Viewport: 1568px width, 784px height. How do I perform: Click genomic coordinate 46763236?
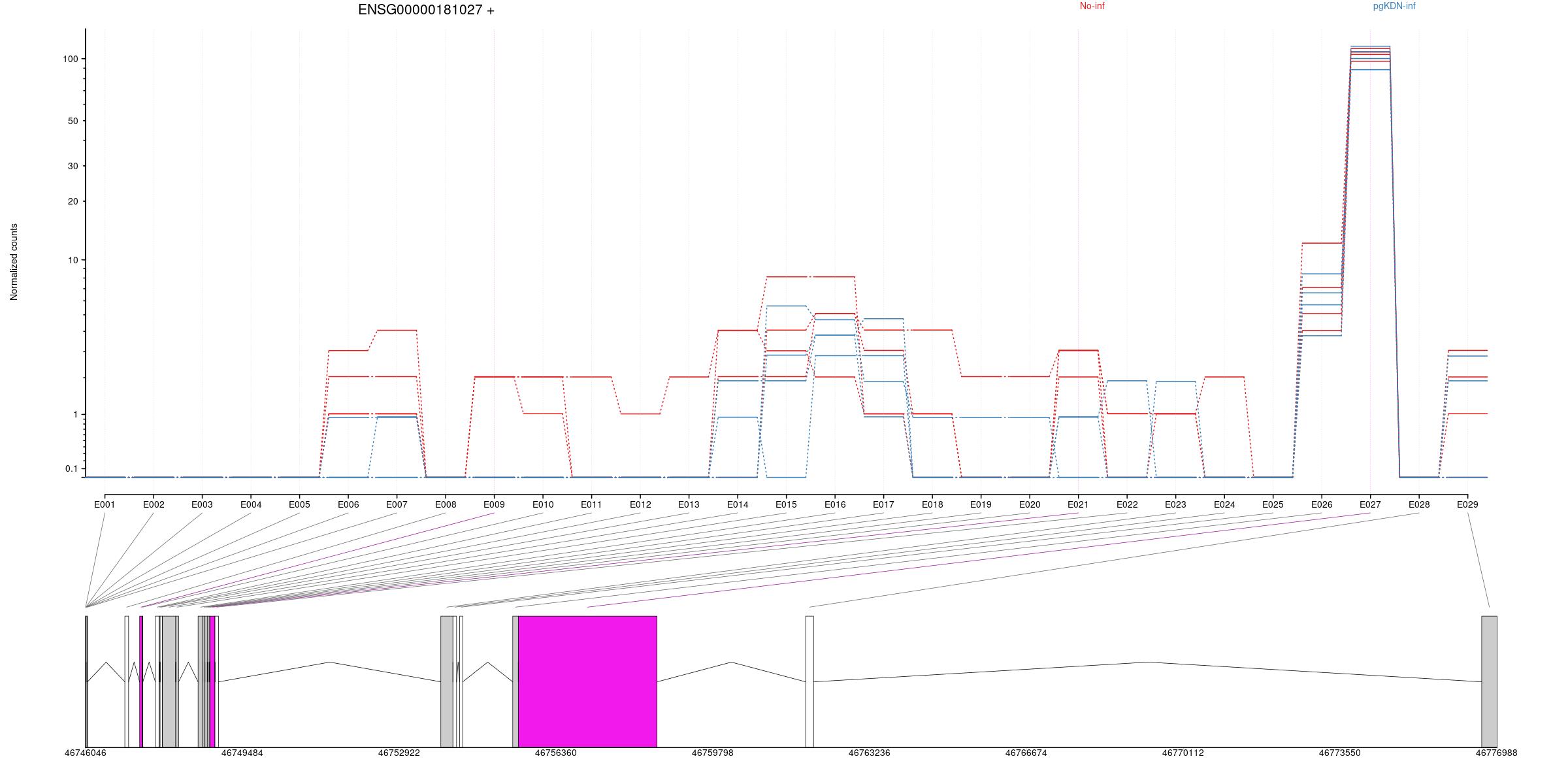[870, 753]
